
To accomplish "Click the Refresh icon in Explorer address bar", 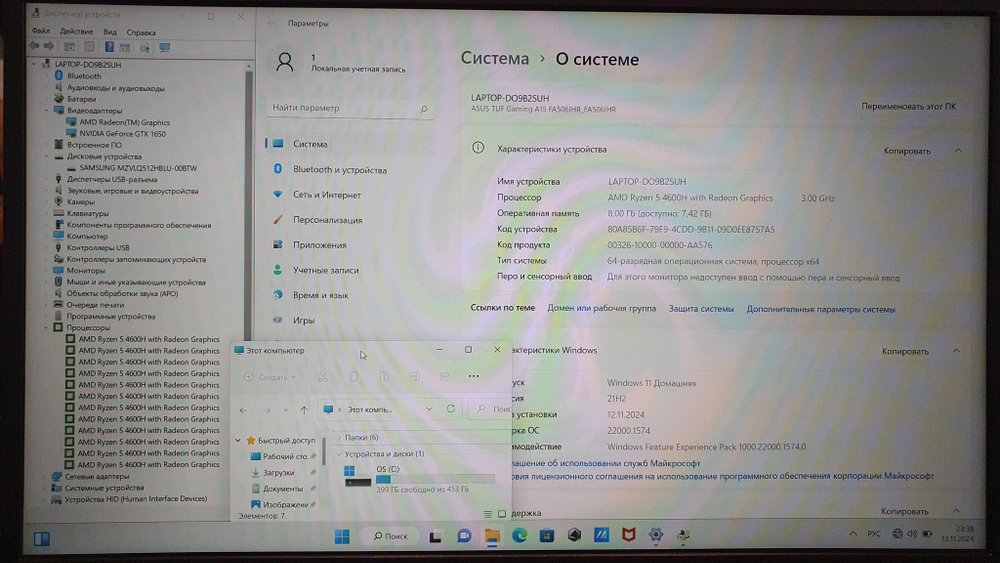I will coord(451,409).
